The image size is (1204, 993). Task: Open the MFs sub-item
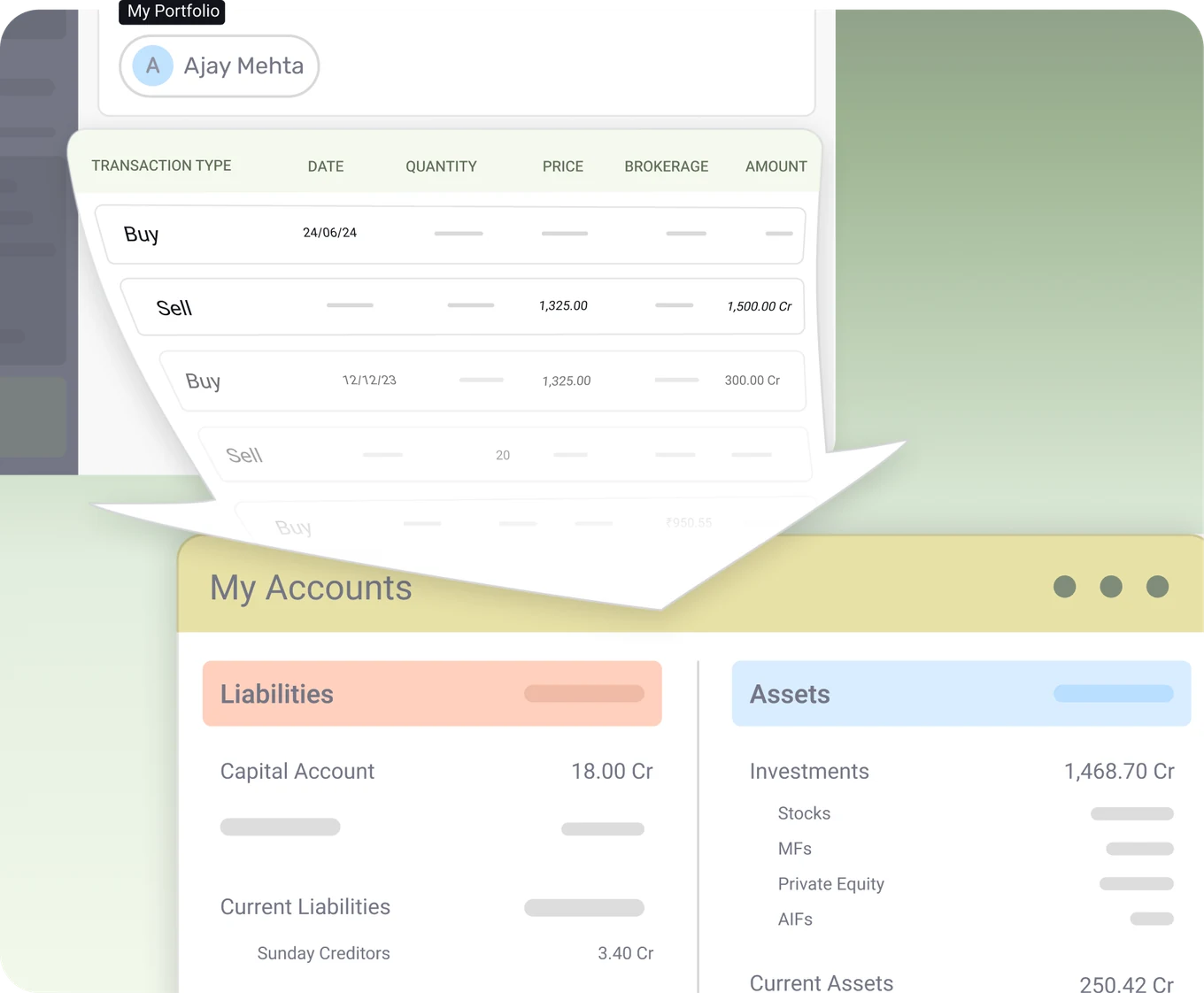(795, 849)
